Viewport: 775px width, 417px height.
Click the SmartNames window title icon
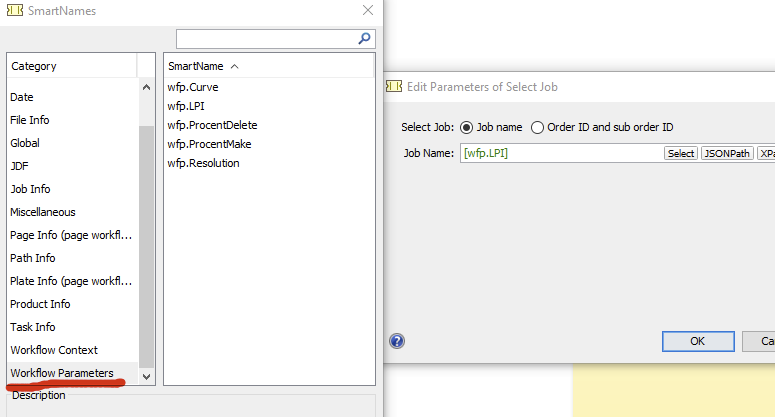click(16, 11)
